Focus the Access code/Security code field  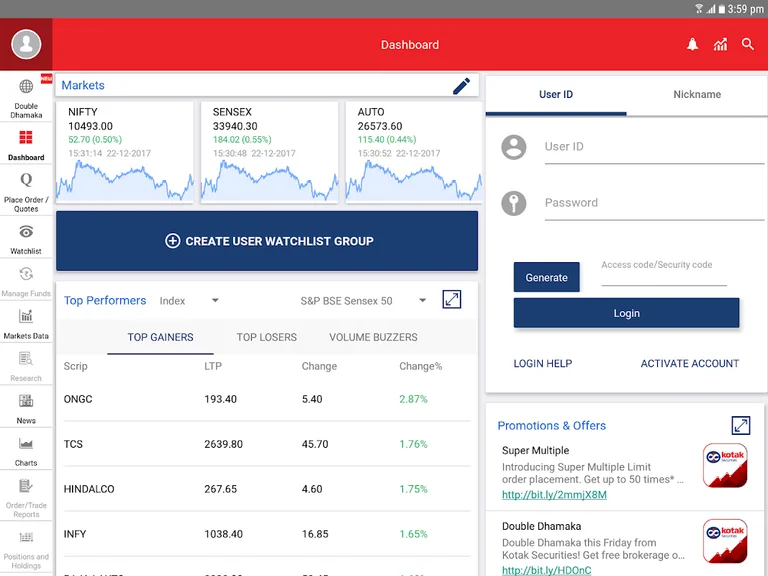664,271
